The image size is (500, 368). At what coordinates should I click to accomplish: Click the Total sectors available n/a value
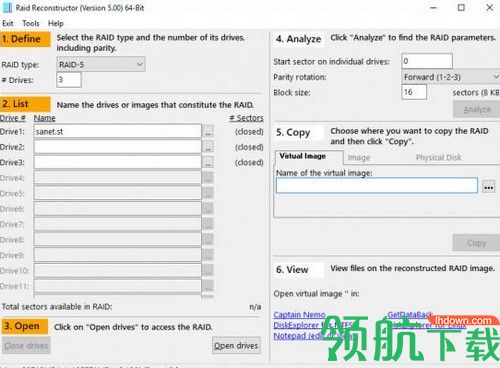(255, 307)
